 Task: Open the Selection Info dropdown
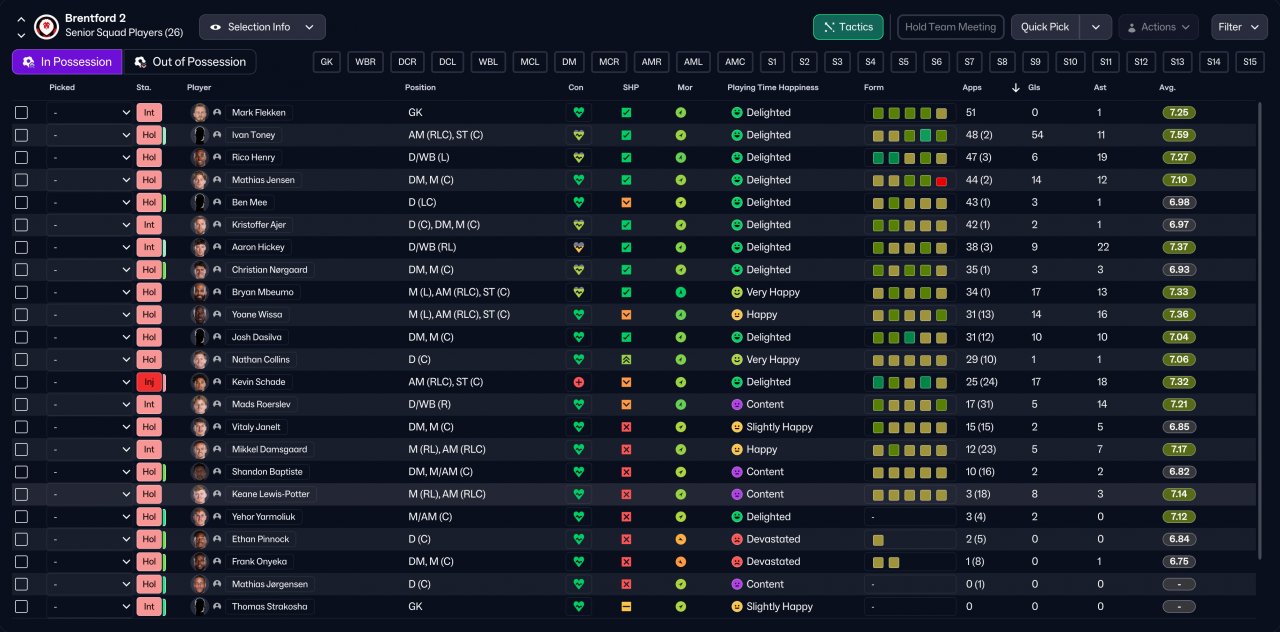pos(262,27)
